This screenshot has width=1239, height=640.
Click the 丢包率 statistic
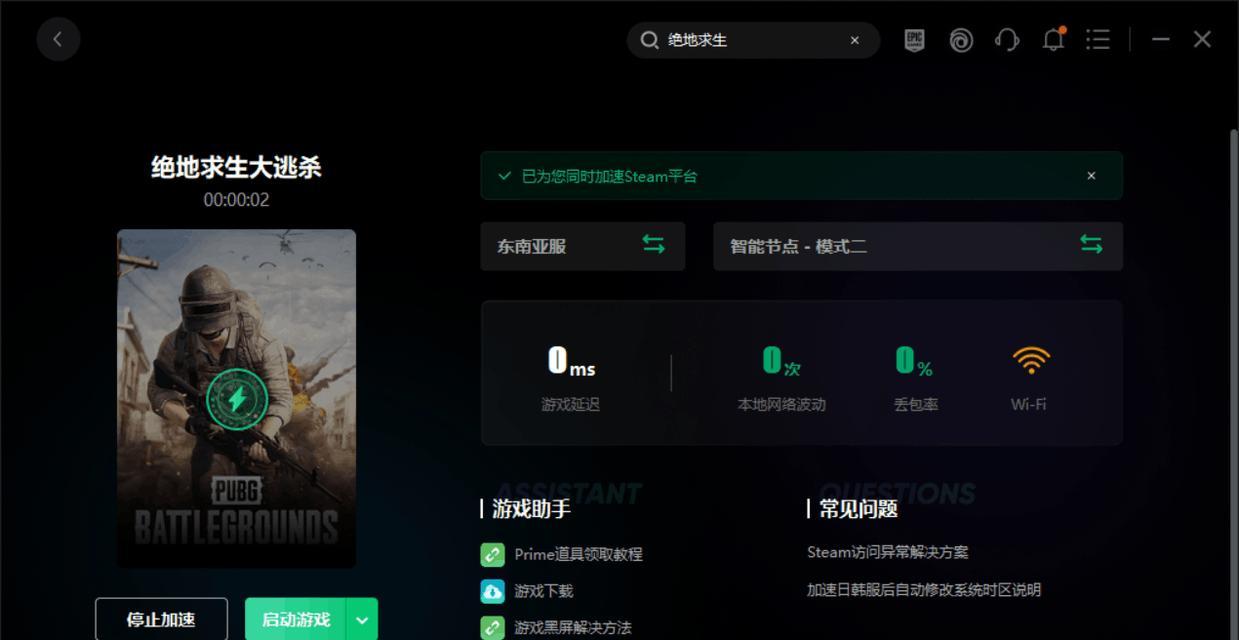[915, 378]
